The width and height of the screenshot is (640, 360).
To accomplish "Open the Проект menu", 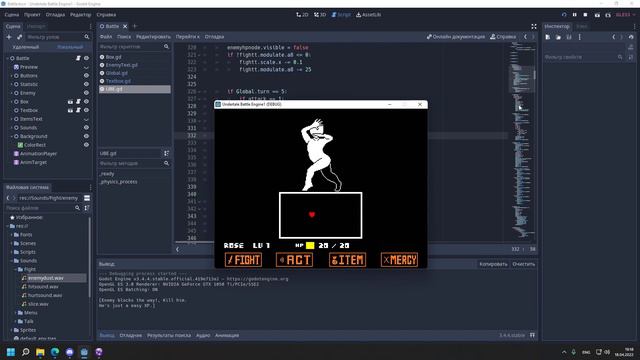I will pos(32,15).
